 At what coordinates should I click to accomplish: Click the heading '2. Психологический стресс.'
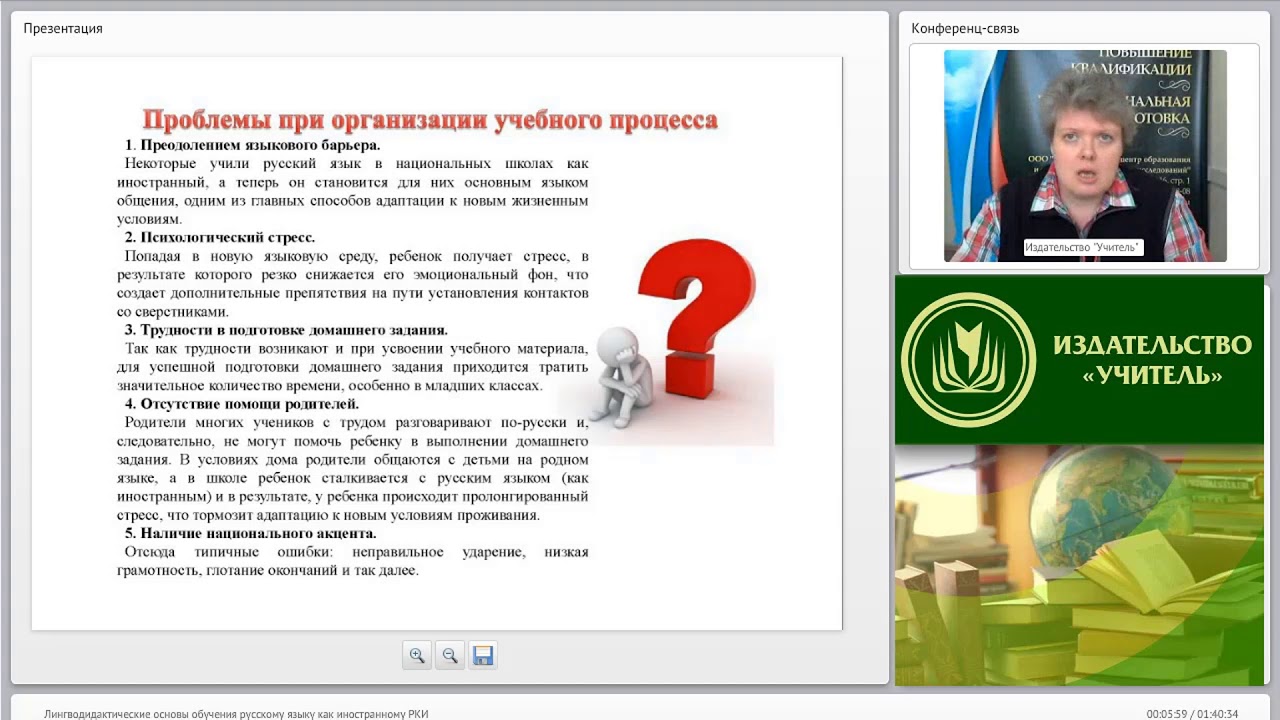point(220,237)
